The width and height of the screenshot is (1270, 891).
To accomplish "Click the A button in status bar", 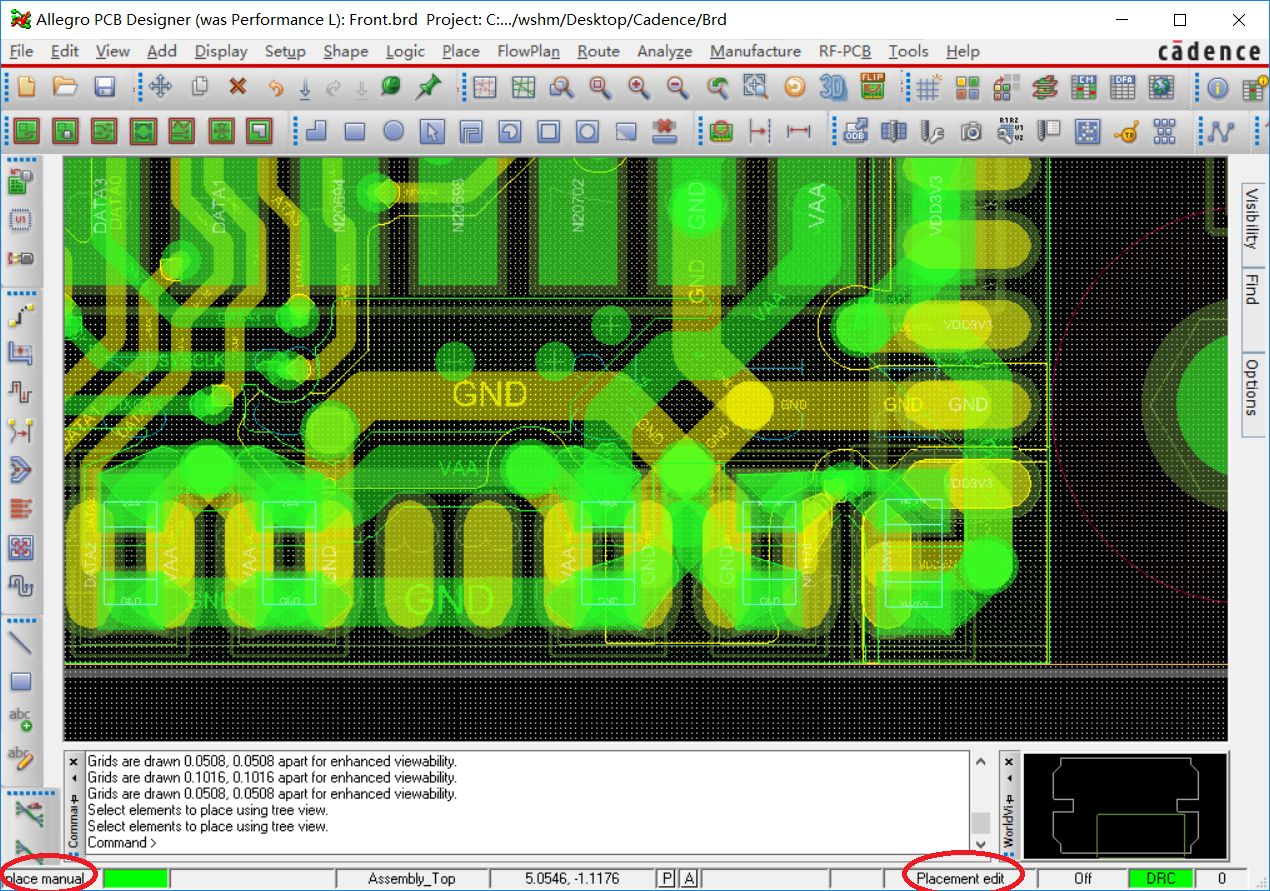I will point(689,878).
